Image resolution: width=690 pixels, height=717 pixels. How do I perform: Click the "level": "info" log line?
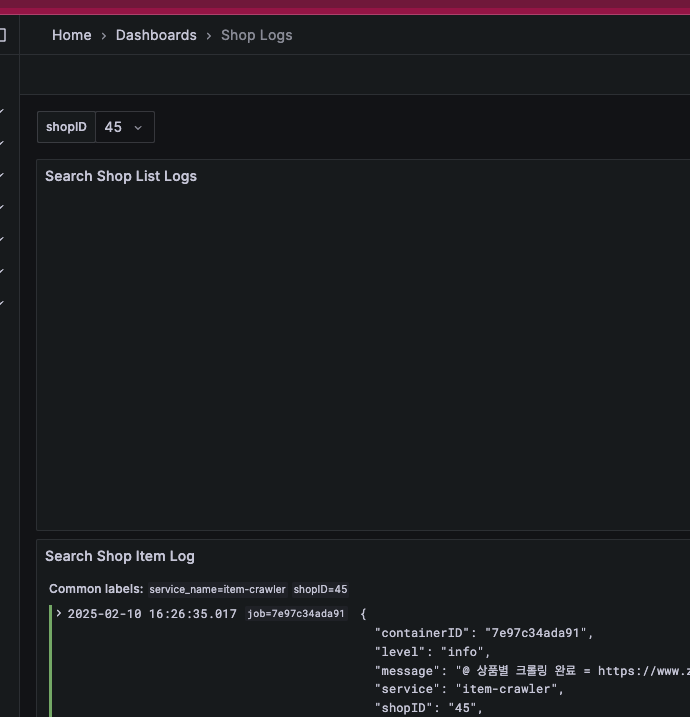pos(432,652)
